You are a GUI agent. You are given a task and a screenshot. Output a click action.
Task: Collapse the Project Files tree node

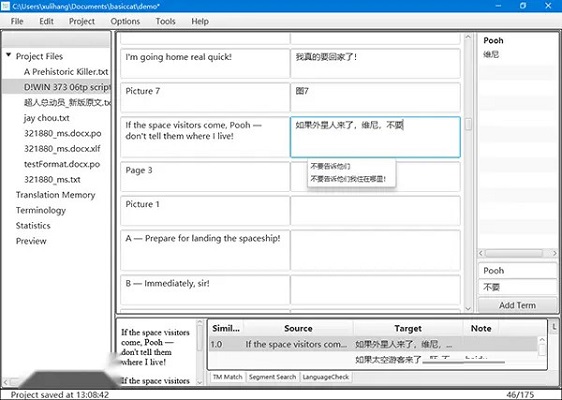tap(8, 55)
